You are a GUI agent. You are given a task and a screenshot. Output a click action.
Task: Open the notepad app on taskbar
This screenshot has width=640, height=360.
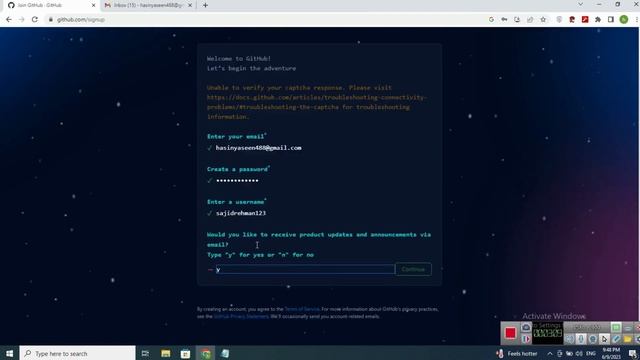pyautogui.click(x=225, y=353)
